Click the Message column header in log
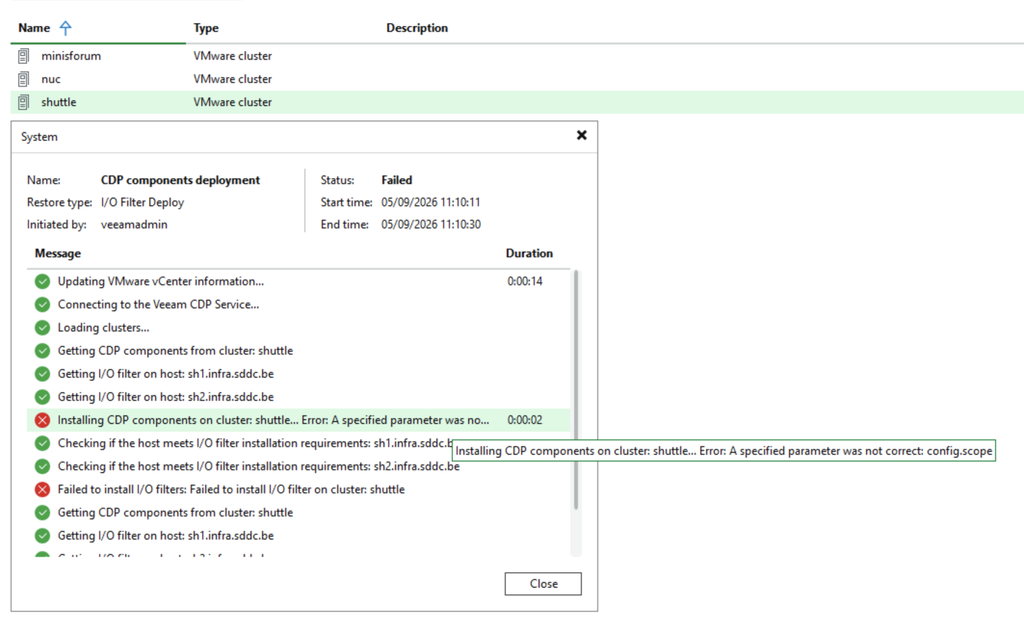This screenshot has height=637, width=1024. point(57,253)
